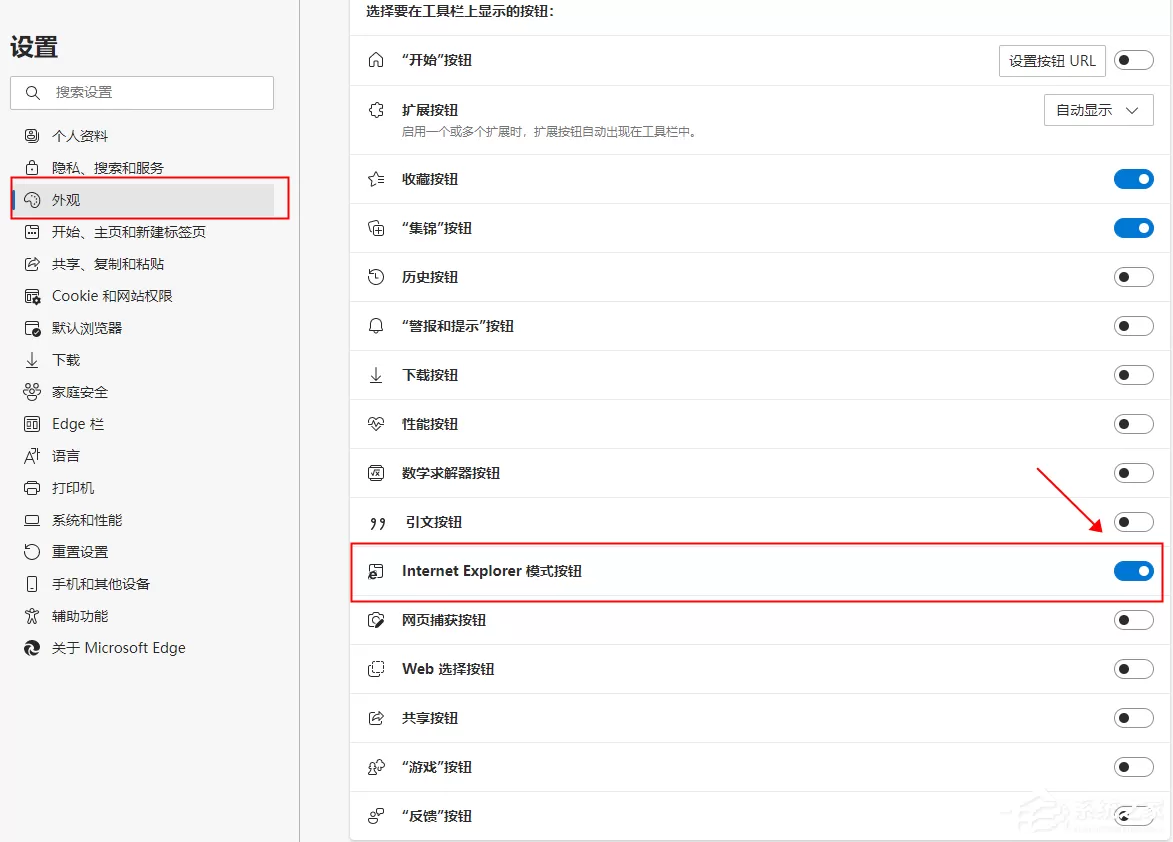Enable the 历史按钮 history toggle
This screenshot has width=1173, height=842.
[1133, 277]
